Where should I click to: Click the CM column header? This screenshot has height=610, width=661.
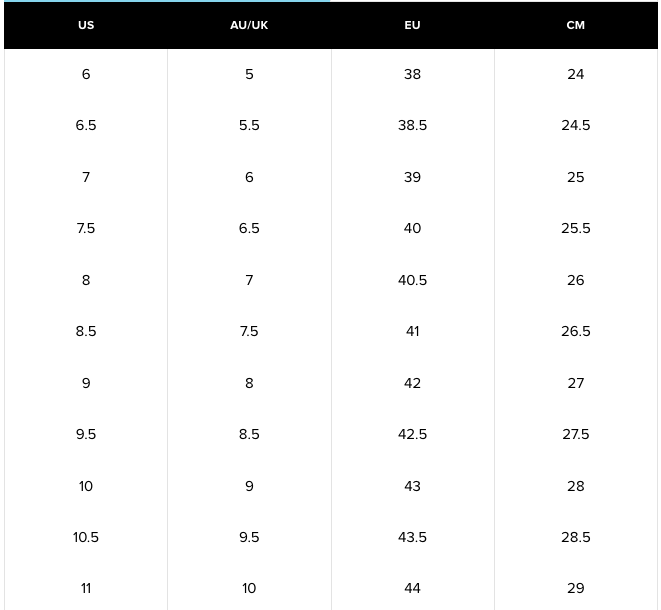575,25
